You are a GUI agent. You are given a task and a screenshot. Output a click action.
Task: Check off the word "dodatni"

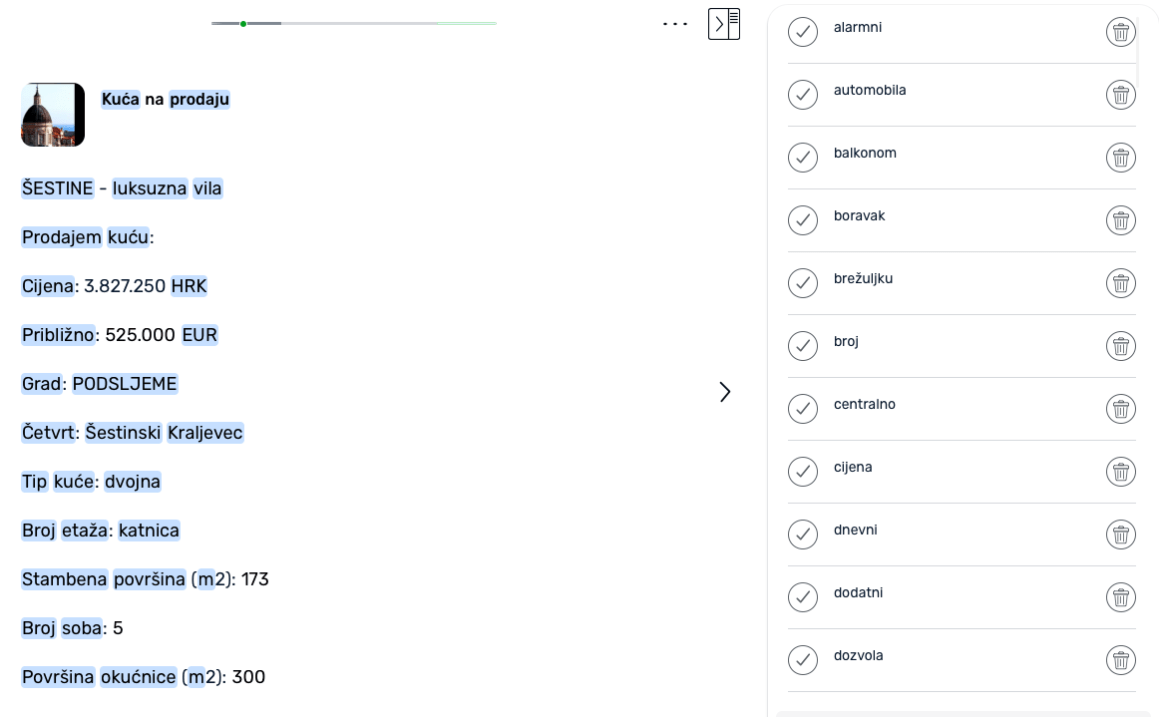tap(803, 597)
